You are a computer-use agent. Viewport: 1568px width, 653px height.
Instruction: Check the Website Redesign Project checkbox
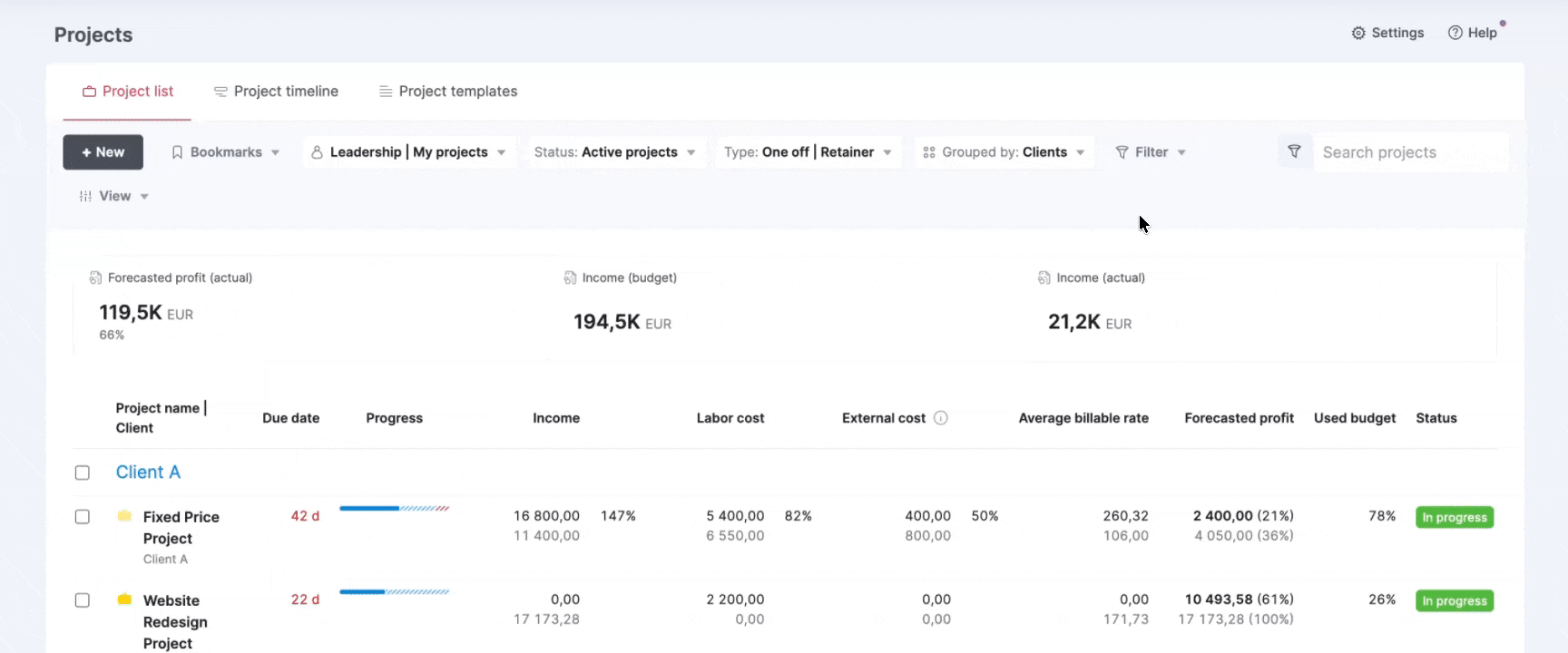(83, 600)
